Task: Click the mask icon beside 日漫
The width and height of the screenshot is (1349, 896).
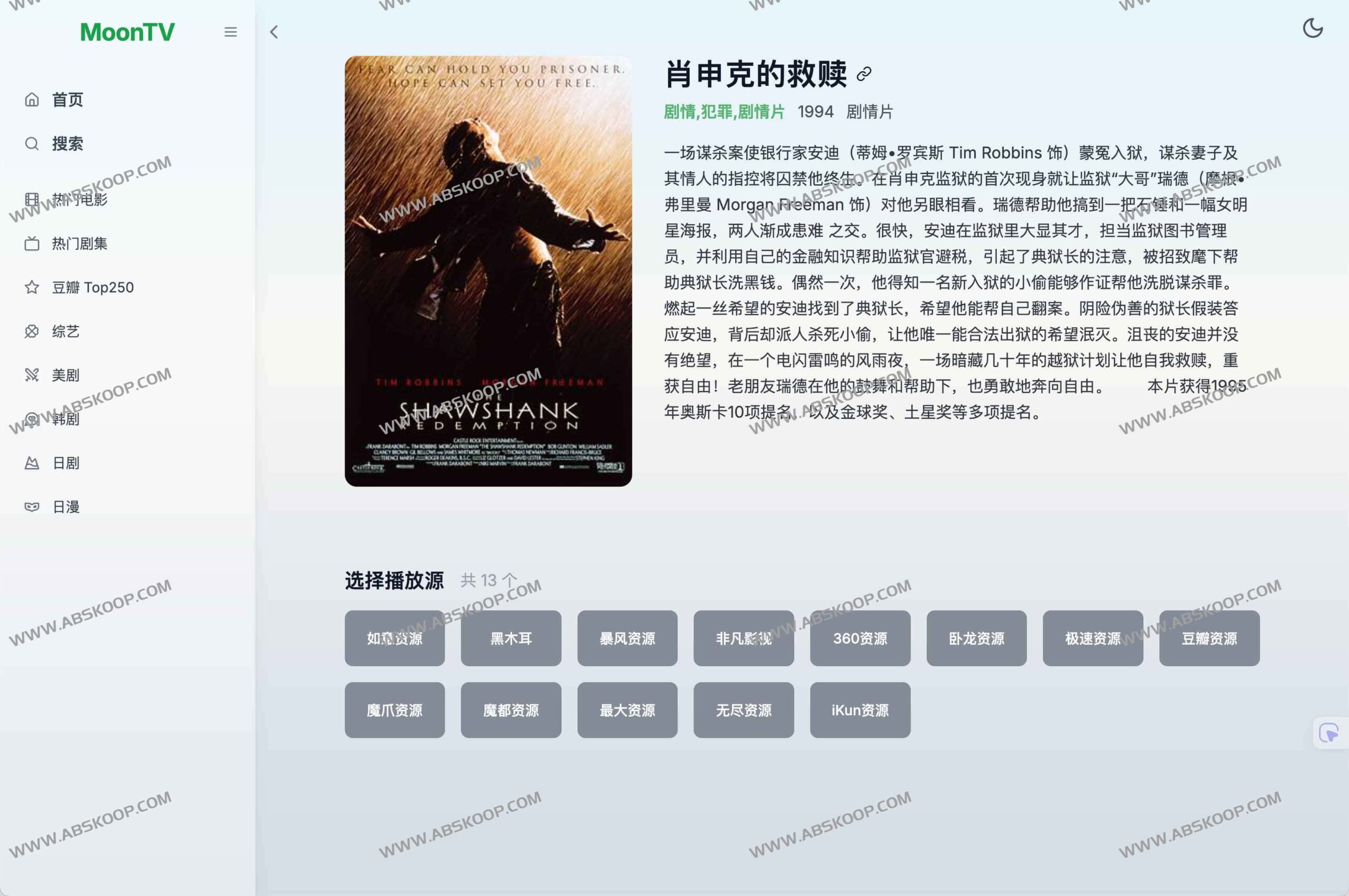Action: click(32, 507)
